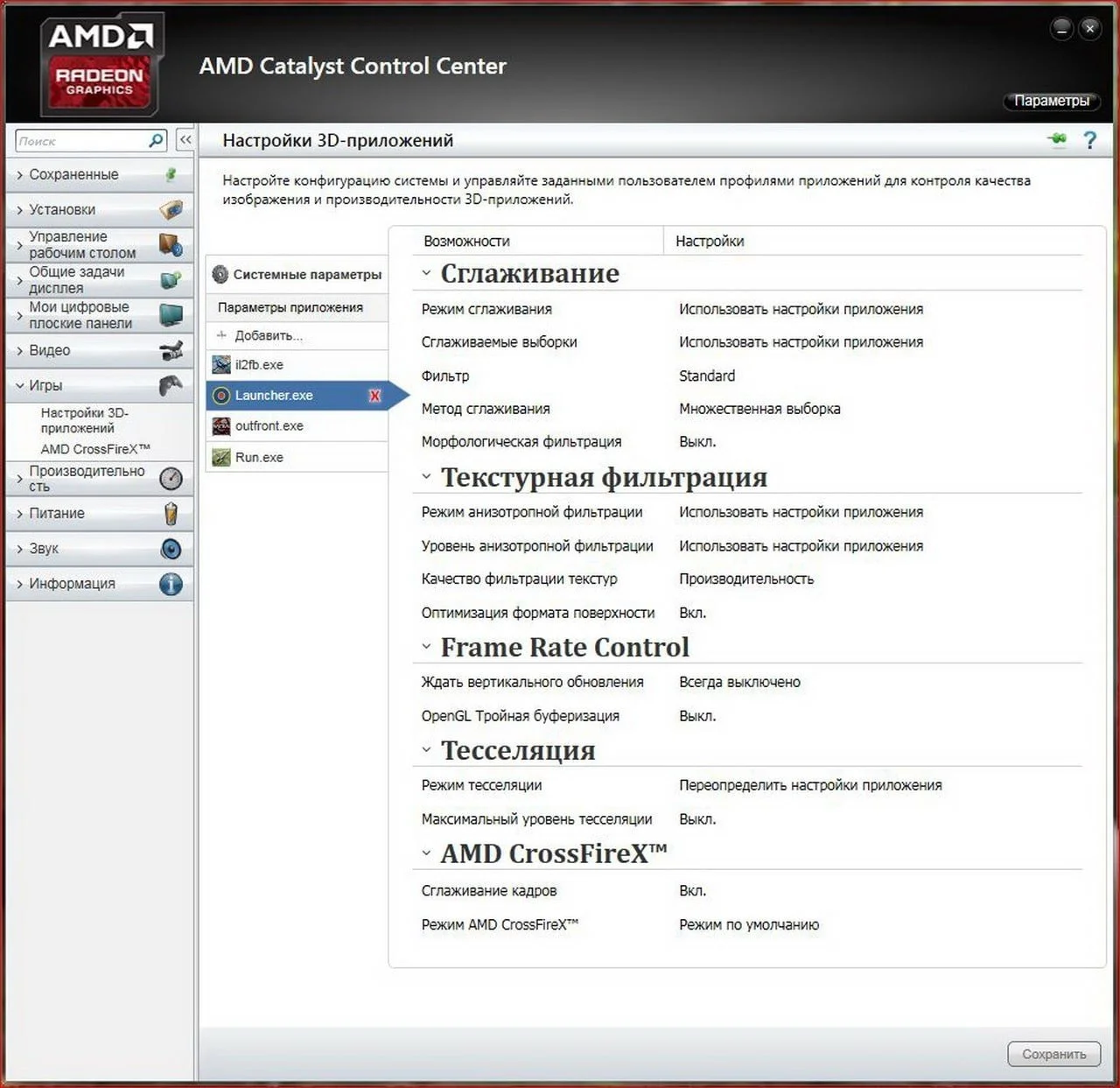The width and height of the screenshot is (1120, 1088).
Task: Click the Игры gamepad icon
Action: coord(171,385)
